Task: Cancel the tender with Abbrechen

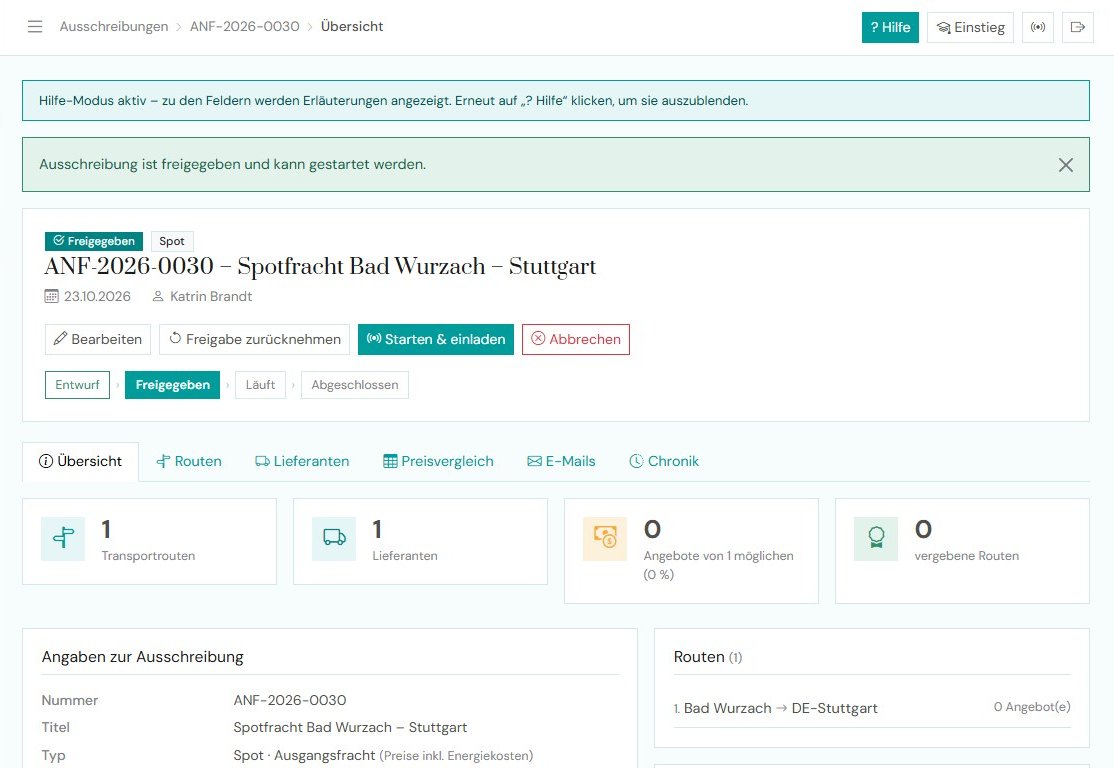Action: [x=575, y=340]
